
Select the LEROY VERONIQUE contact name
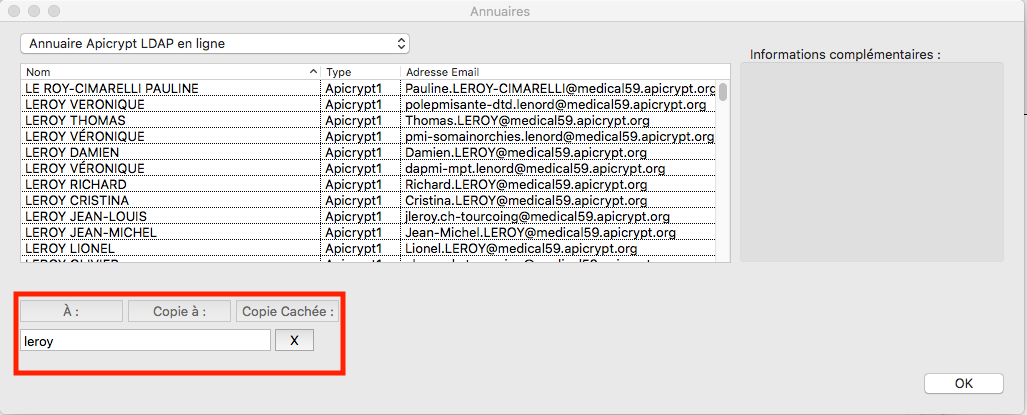click(x=84, y=104)
